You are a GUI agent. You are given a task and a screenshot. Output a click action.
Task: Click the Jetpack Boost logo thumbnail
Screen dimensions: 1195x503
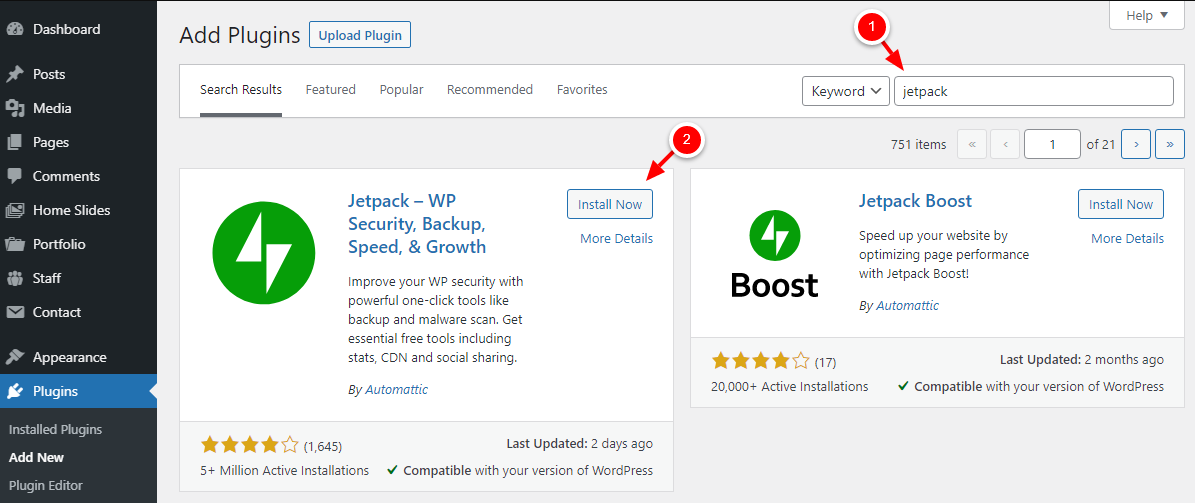(774, 255)
